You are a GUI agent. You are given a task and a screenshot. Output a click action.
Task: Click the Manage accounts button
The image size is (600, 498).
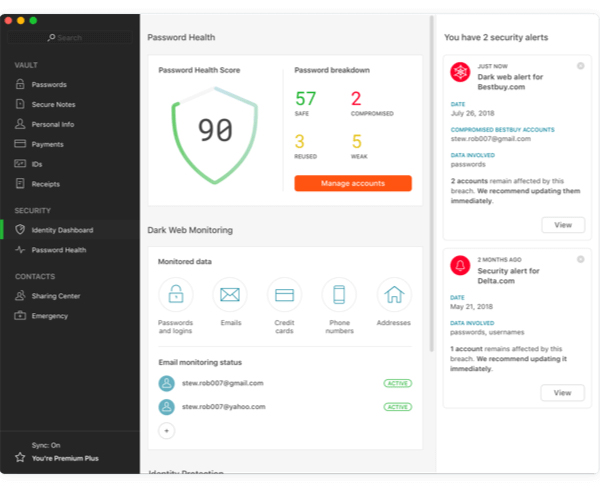tap(353, 183)
